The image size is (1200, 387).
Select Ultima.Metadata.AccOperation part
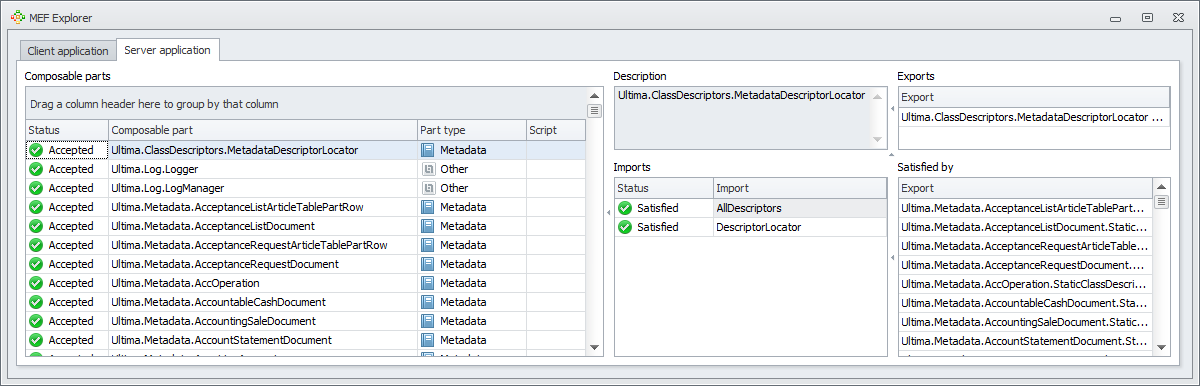tap(305, 283)
